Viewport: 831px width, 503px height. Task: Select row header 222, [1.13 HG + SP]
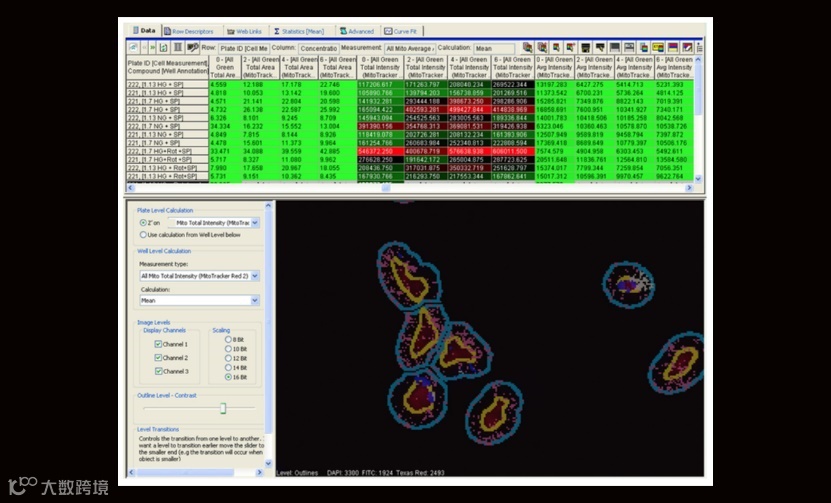click(x=167, y=84)
